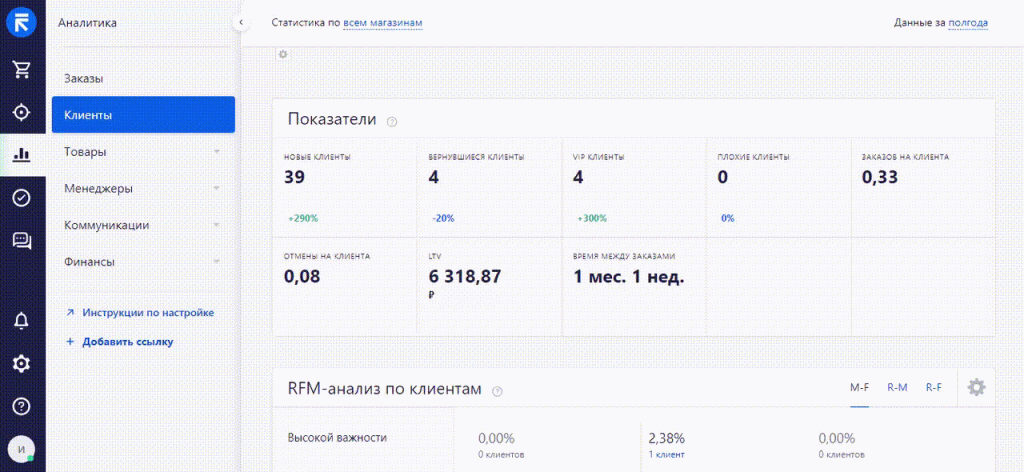Open the chat messages icon

21,241
